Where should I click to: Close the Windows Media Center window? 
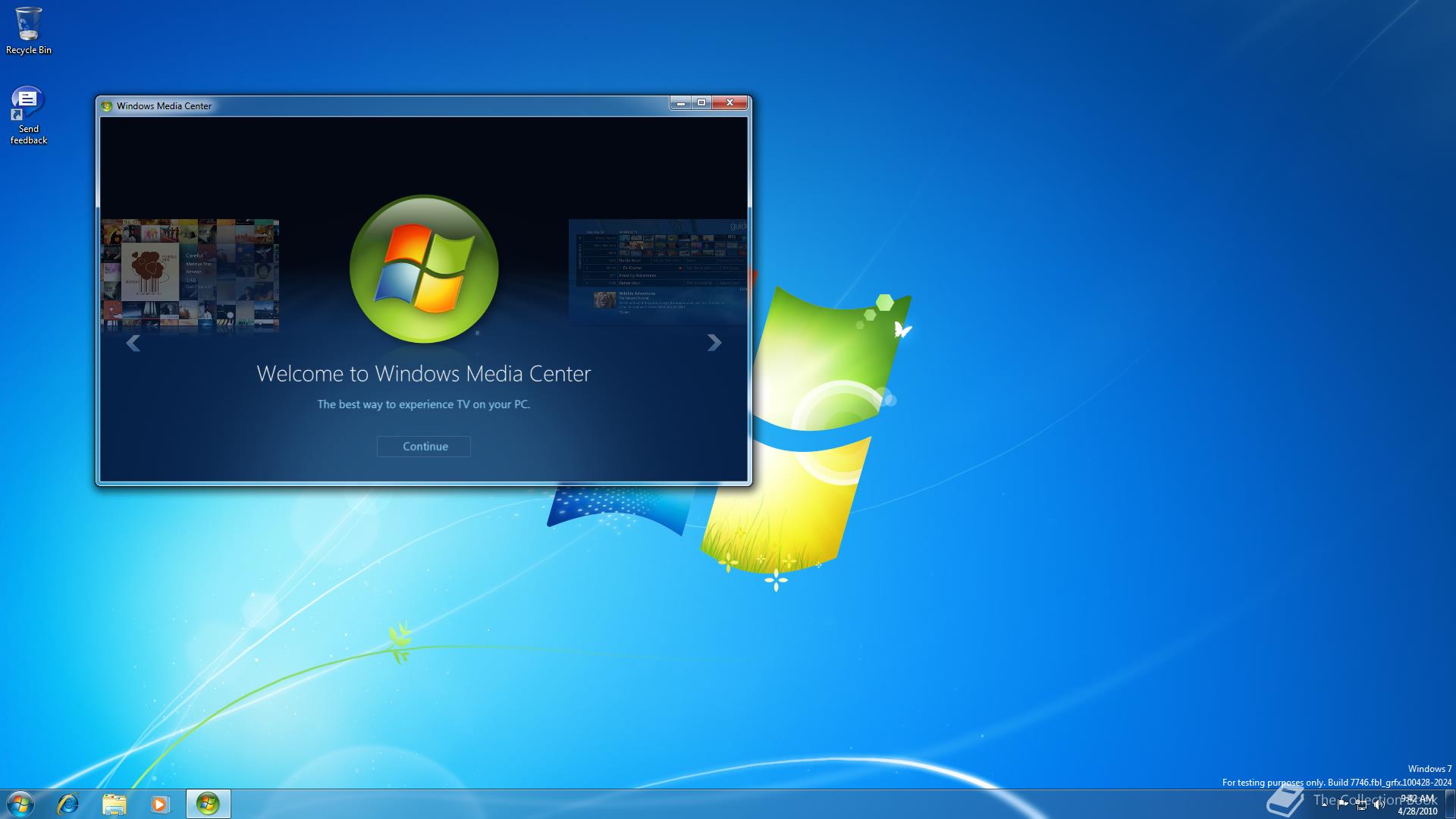730,103
